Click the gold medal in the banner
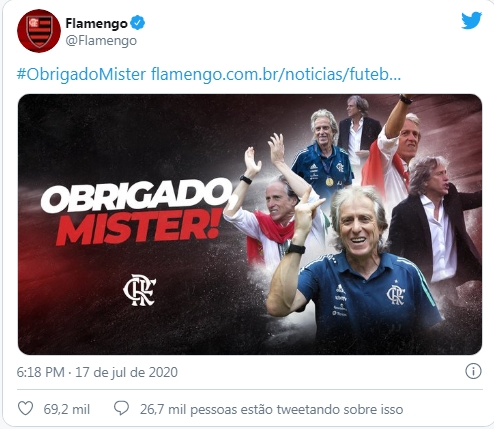 pos(329,182)
